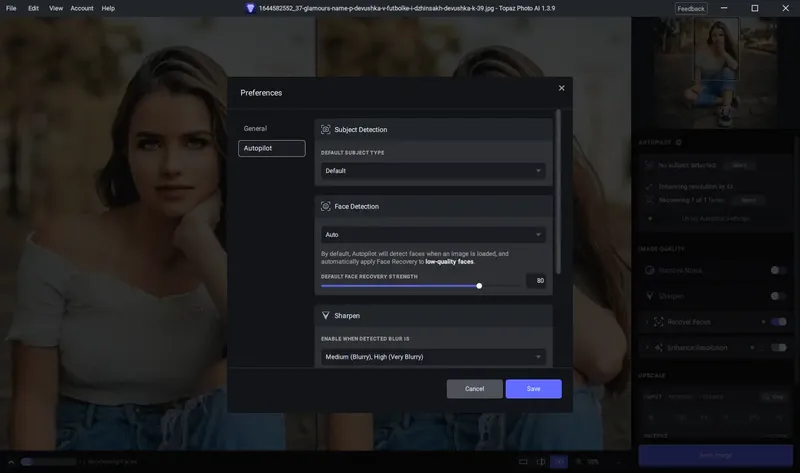Select the Autopilot preferences tab
This screenshot has width=800, height=473.
click(271, 148)
